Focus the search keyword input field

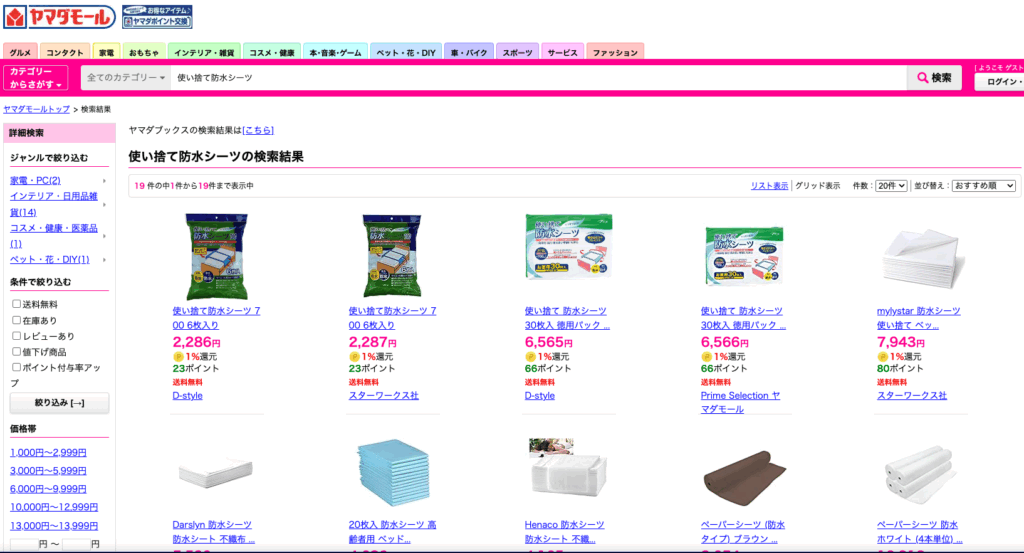[539, 78]
